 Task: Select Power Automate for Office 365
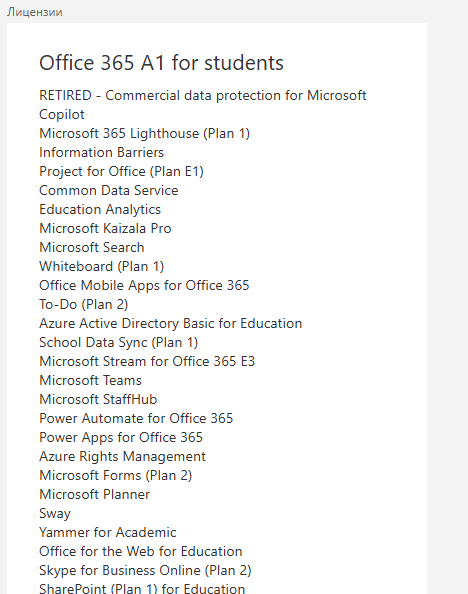pyautogui.click(x=136, y=418)
